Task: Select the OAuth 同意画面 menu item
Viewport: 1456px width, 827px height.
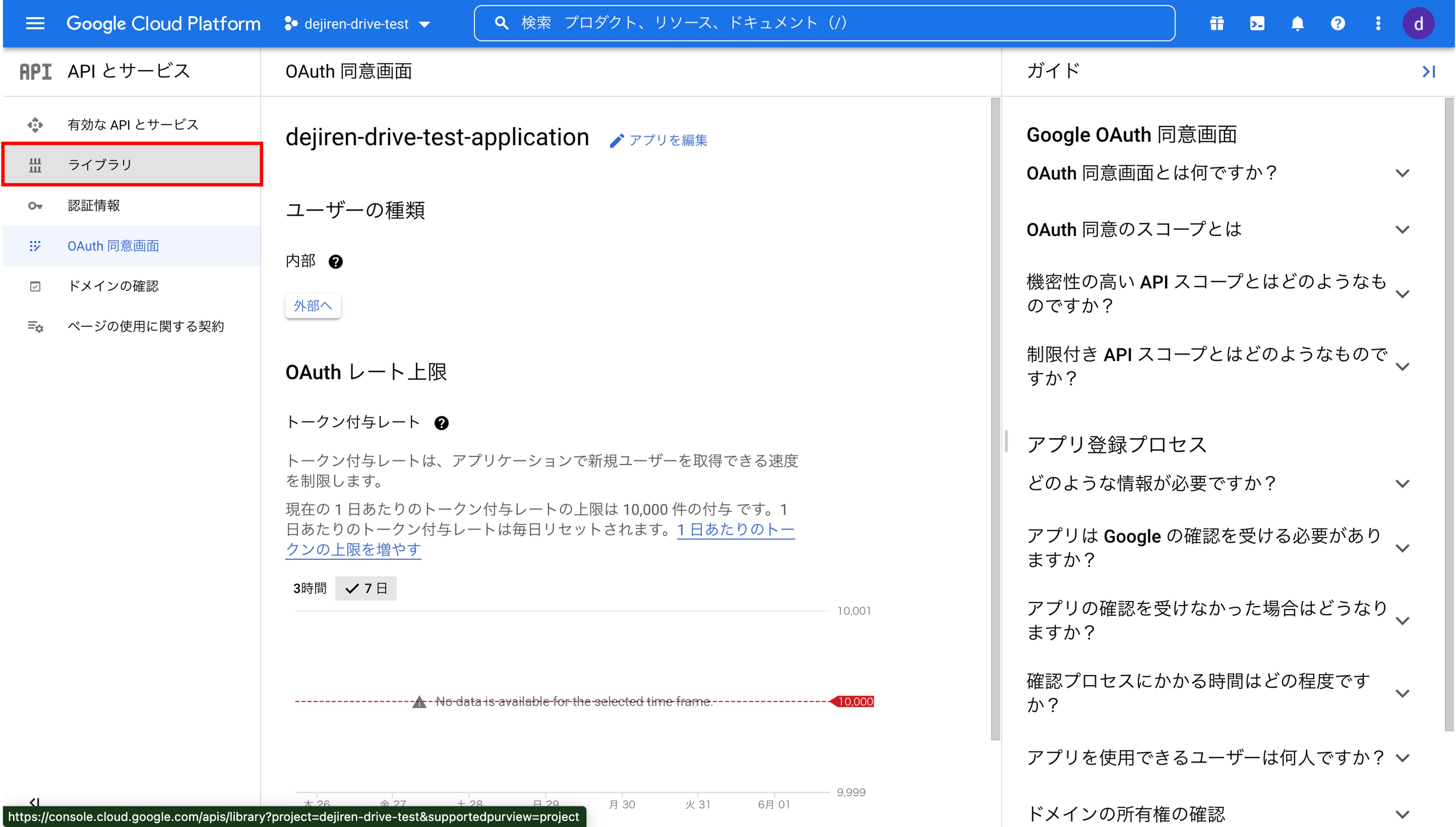Action: tap(132, 246)
